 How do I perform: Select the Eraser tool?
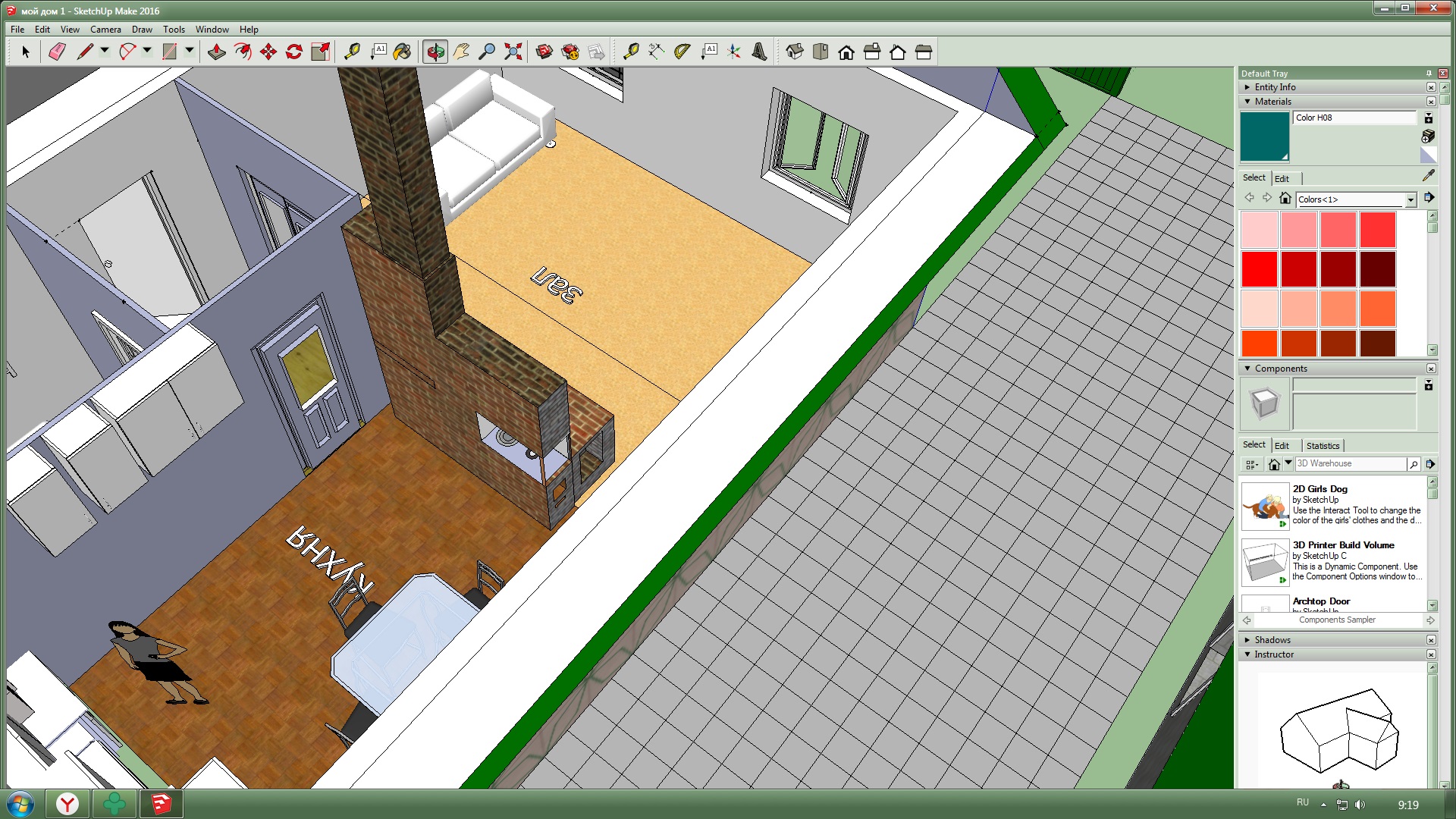(x=58, y=52)
